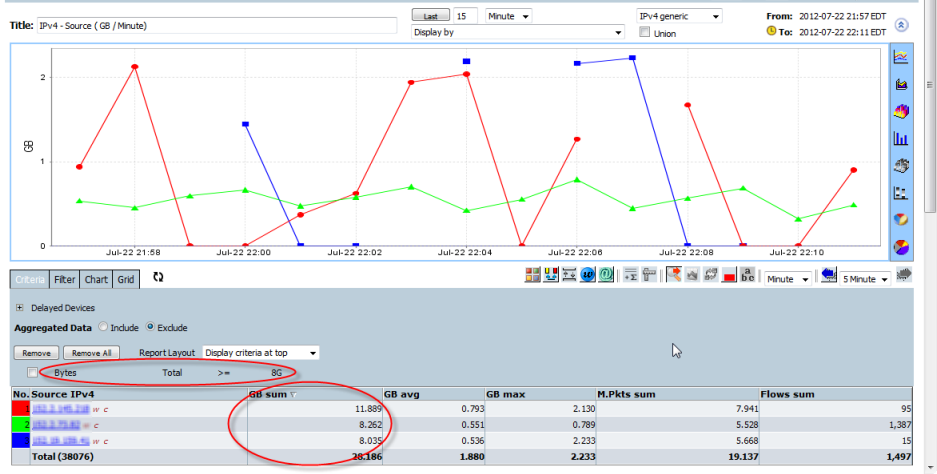Screen dimensions: 937x474
Task: Collapse panel with the double chevron icon
Action: point(902,25)
